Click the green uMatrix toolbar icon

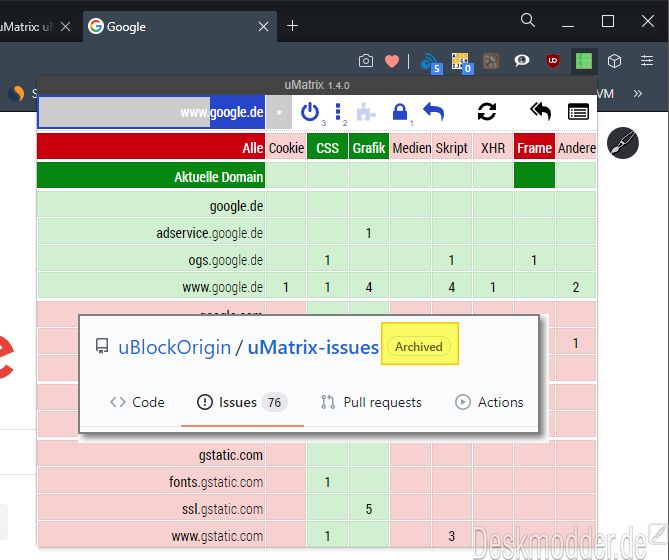point(584,61)
